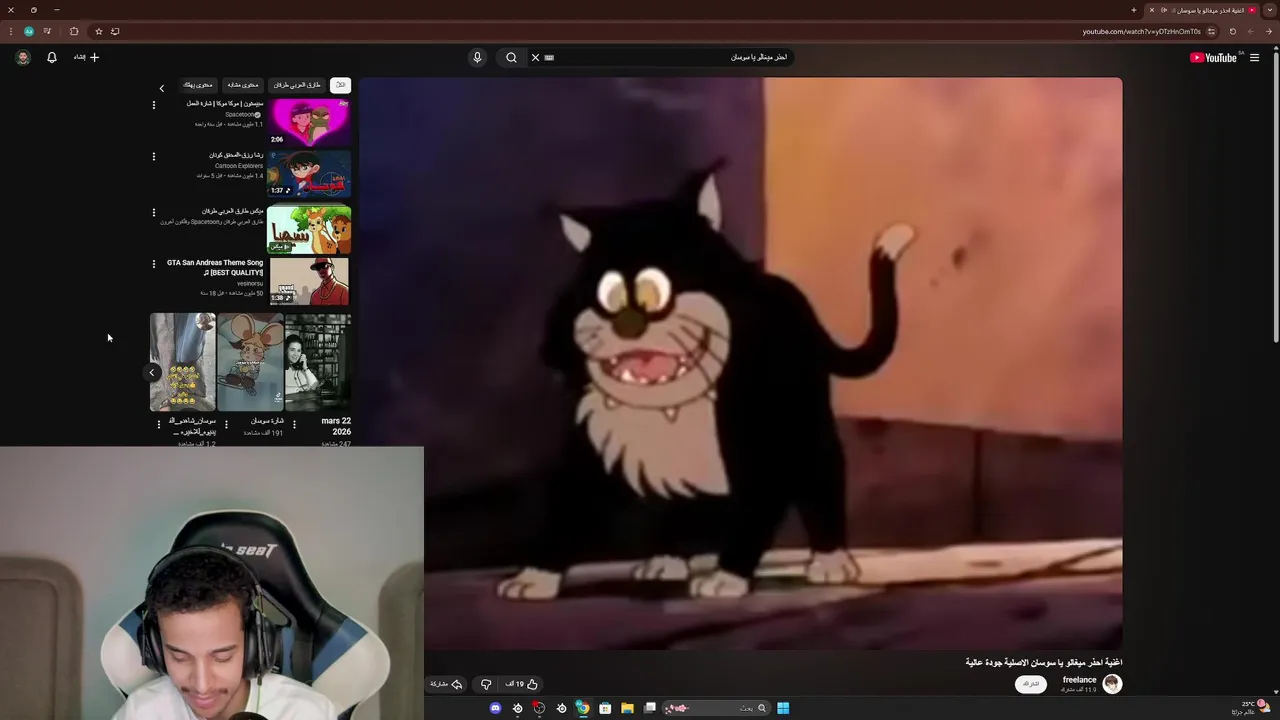This screenshot has height=720, width=1280.
Task: Open YouTube notifications bell
Action: click(52, 57)
